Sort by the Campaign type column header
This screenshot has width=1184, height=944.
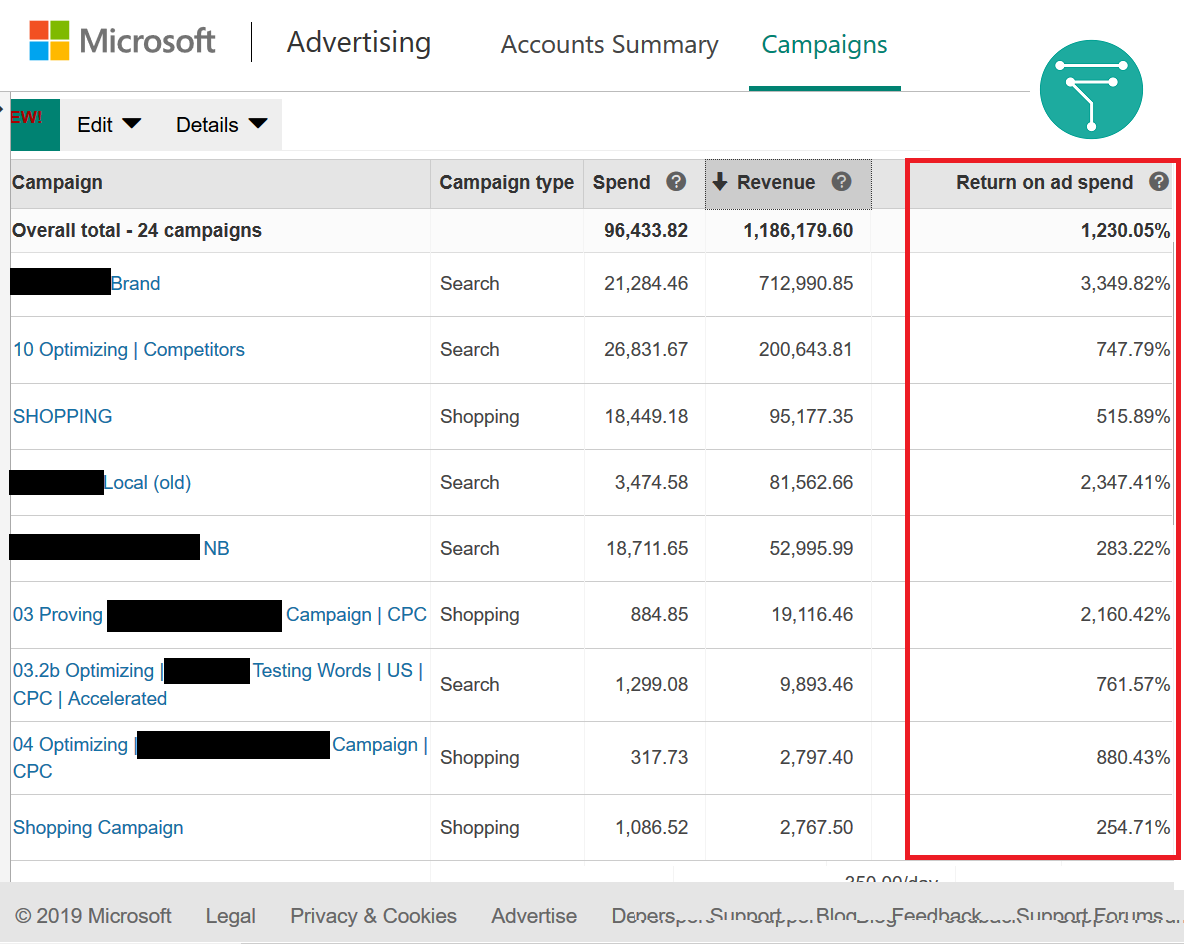(x=507, y=183)
